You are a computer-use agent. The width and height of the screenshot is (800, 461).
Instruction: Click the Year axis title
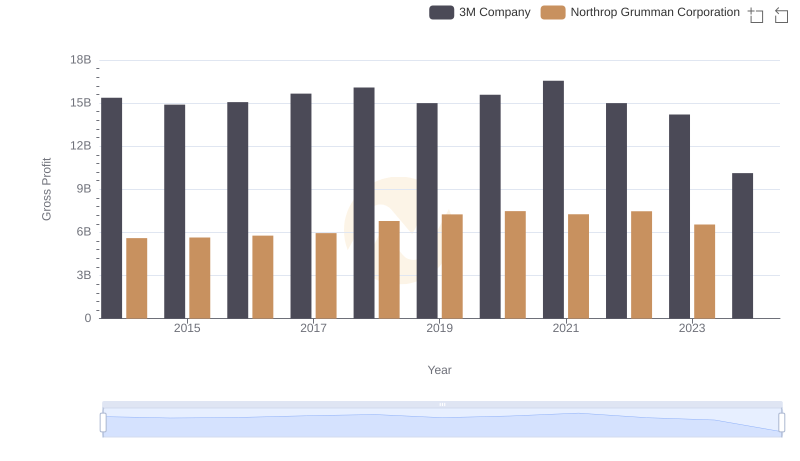439,370
